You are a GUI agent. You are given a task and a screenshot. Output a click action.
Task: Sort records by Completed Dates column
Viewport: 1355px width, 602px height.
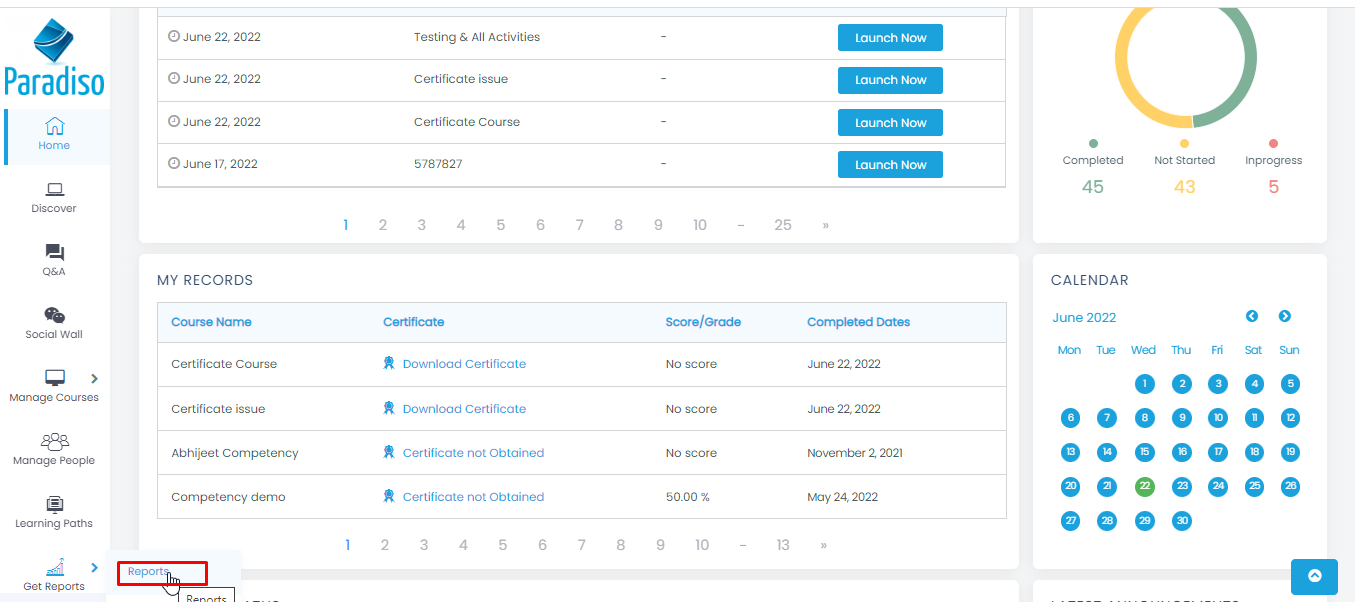pyautogui.click(x=858, y=322)
